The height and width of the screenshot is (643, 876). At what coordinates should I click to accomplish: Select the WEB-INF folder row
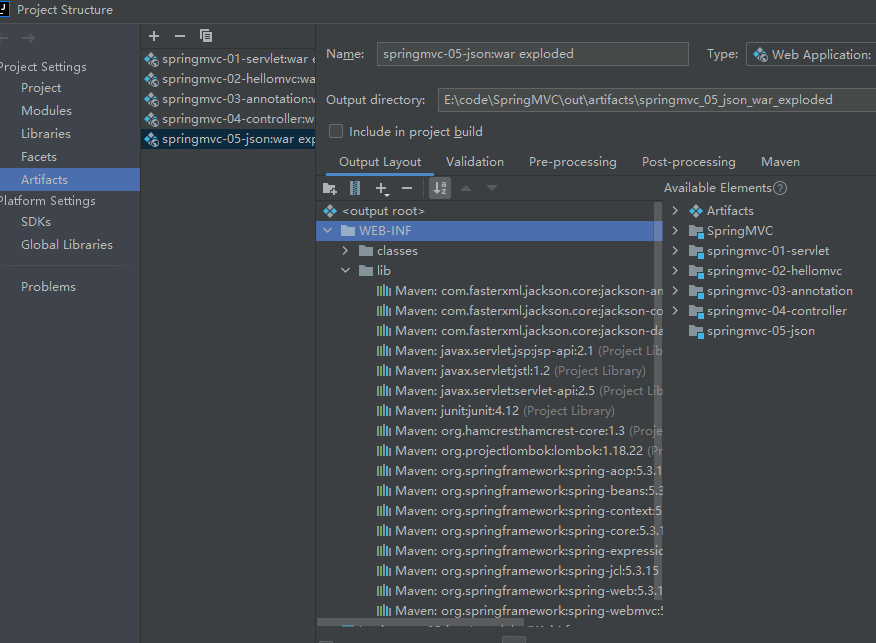(x=489, y=231)
